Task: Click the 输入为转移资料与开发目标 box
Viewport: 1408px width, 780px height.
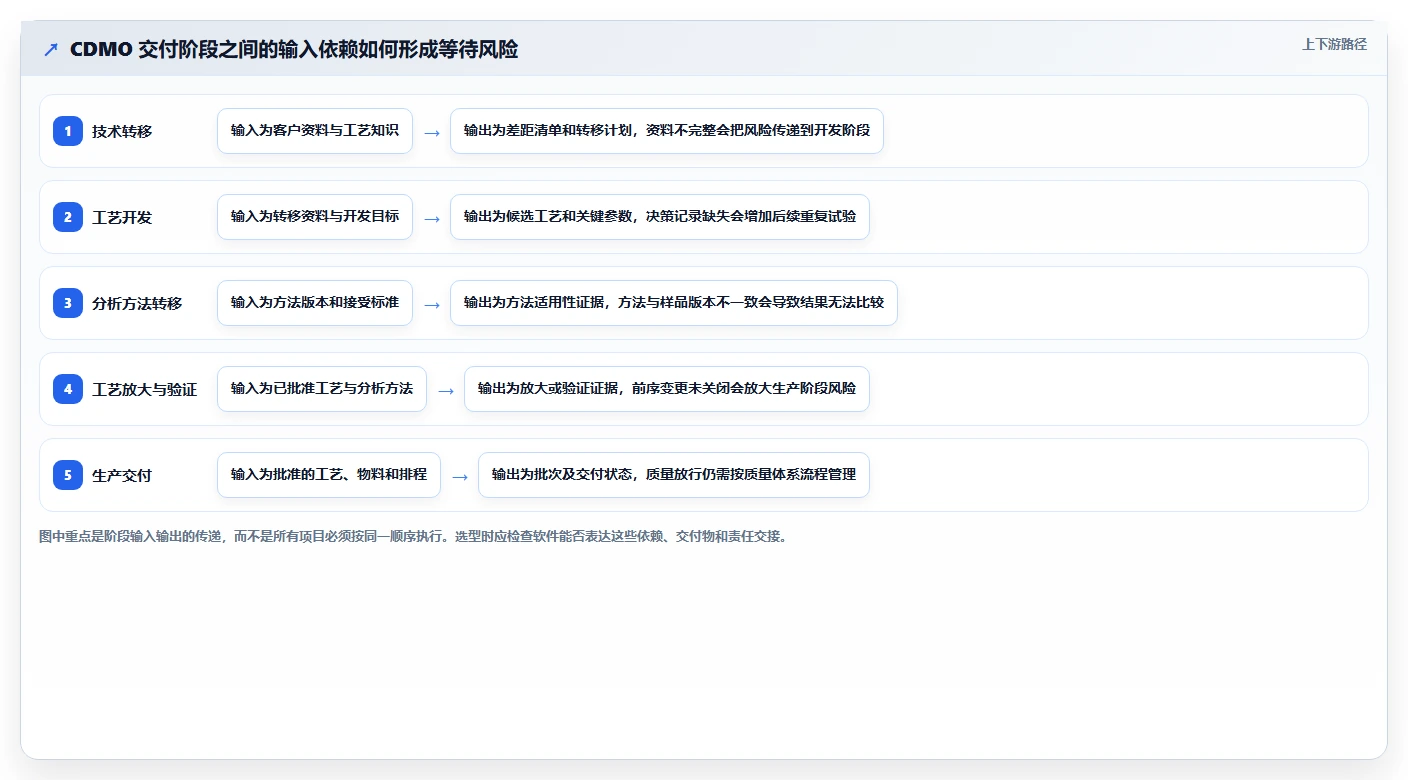Action: click(315, 217)
